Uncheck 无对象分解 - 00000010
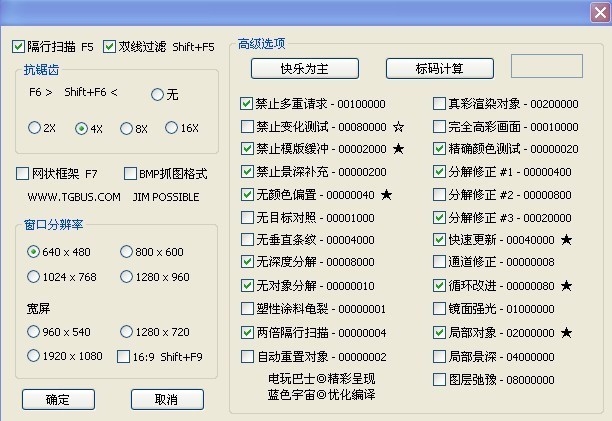The width and height of the screenshot is (612, 421). pos(247,286)
